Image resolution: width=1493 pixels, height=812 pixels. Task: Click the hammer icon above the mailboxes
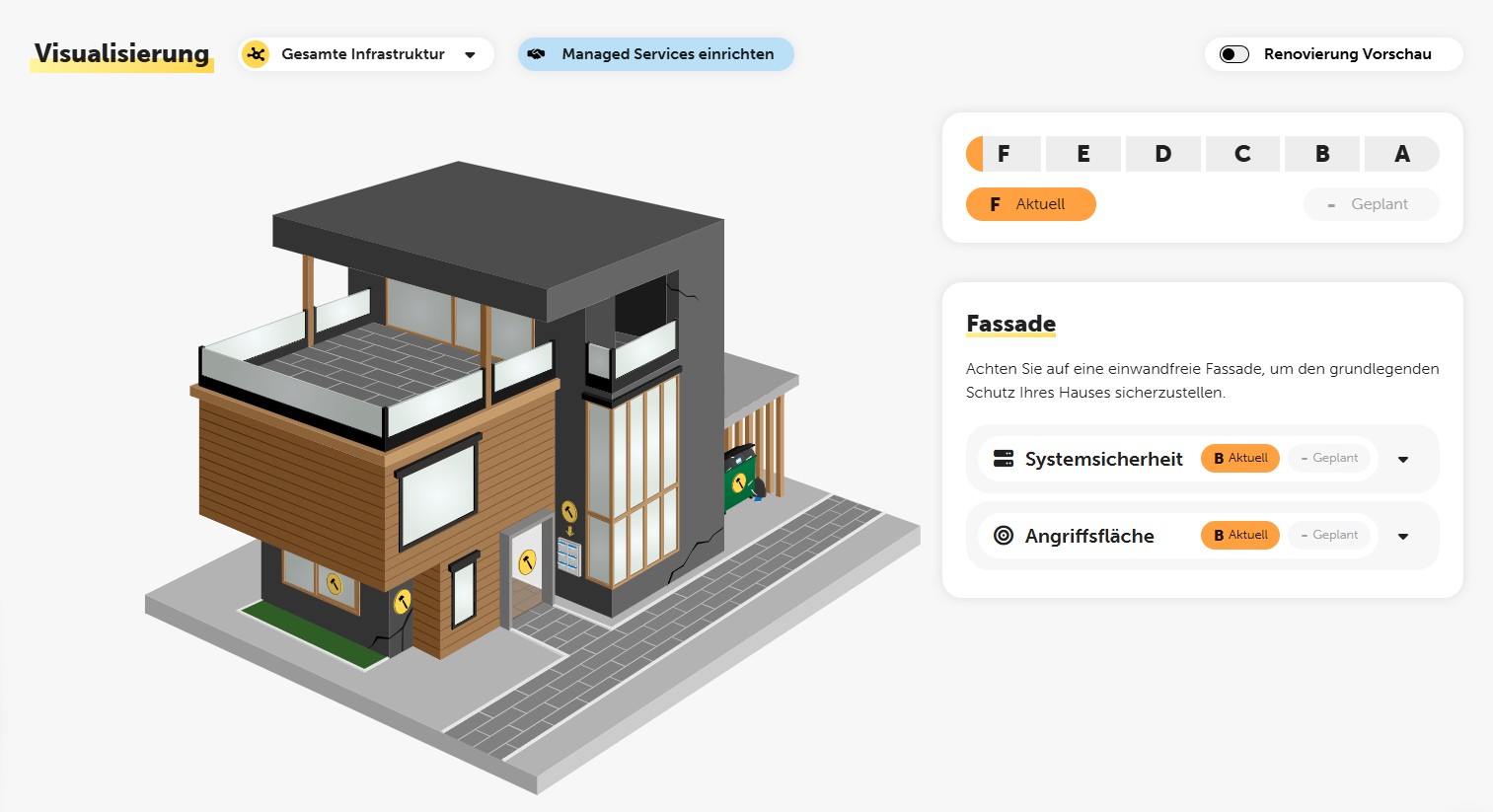coord(568,512)
